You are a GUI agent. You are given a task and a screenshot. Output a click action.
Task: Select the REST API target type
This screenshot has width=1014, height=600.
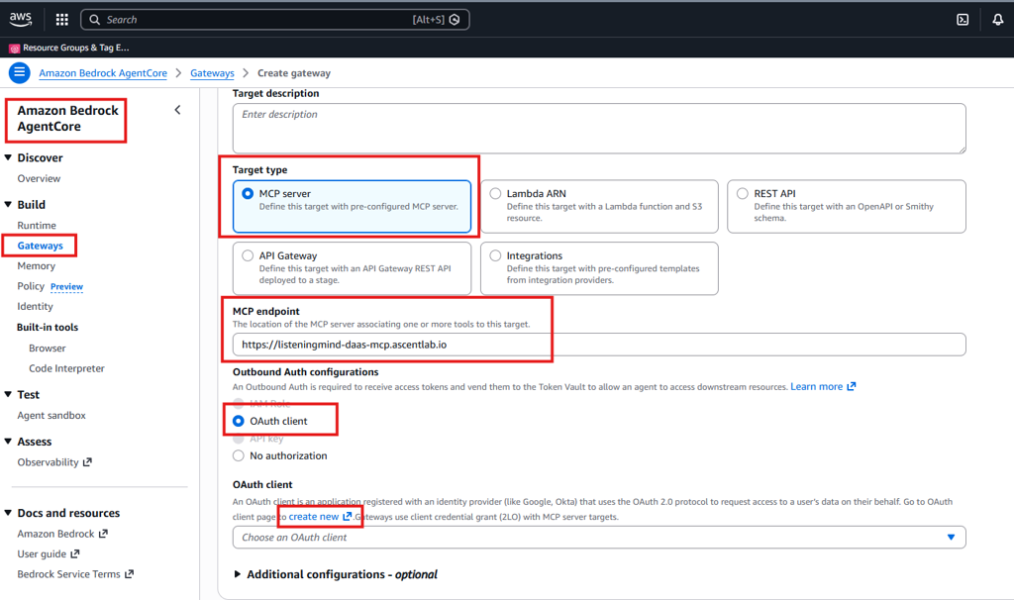[x=742, y=194]
